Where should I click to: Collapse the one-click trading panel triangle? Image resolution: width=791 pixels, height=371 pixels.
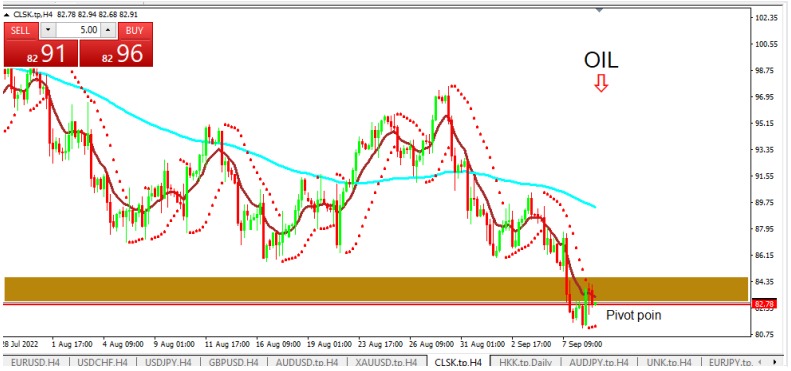[7, 14]
